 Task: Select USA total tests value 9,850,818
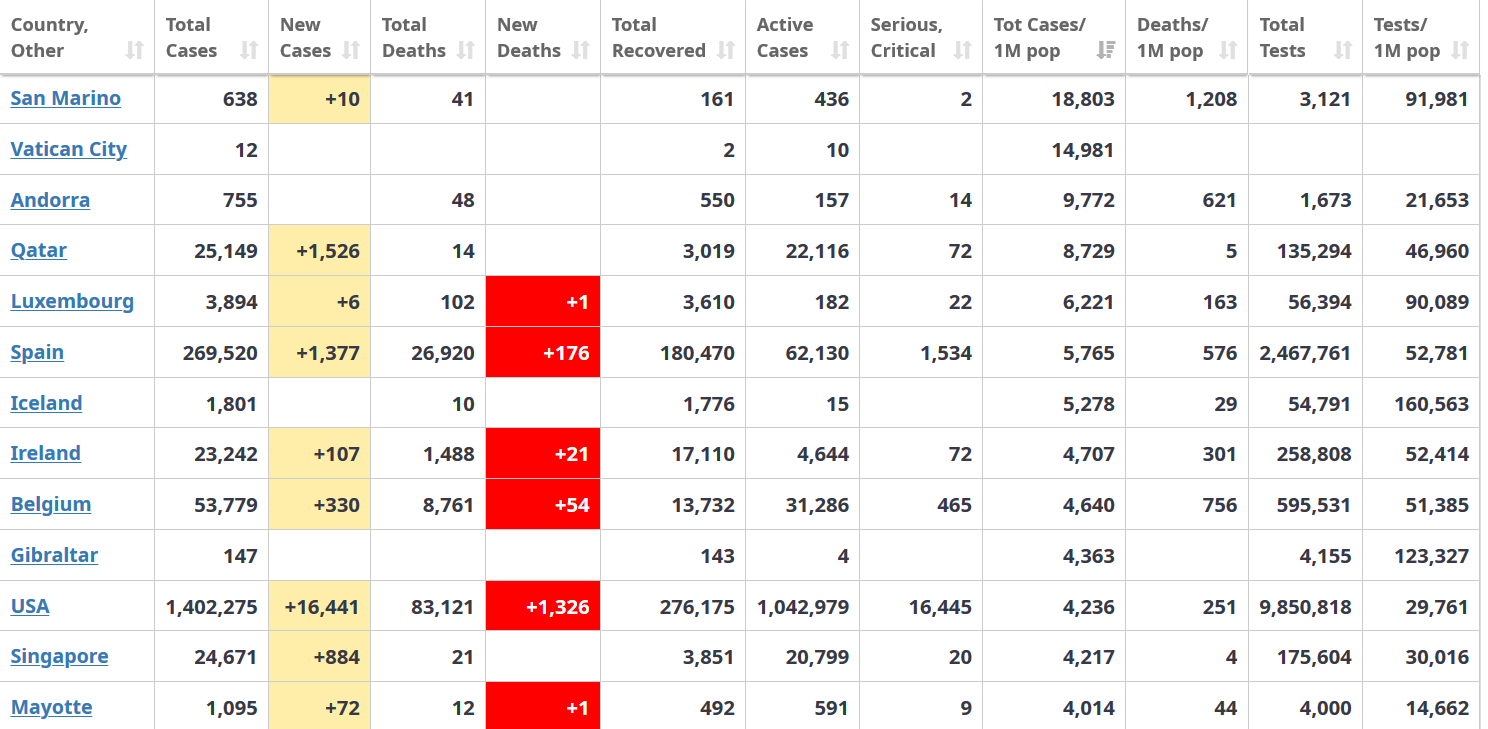tap(1306, 607)
